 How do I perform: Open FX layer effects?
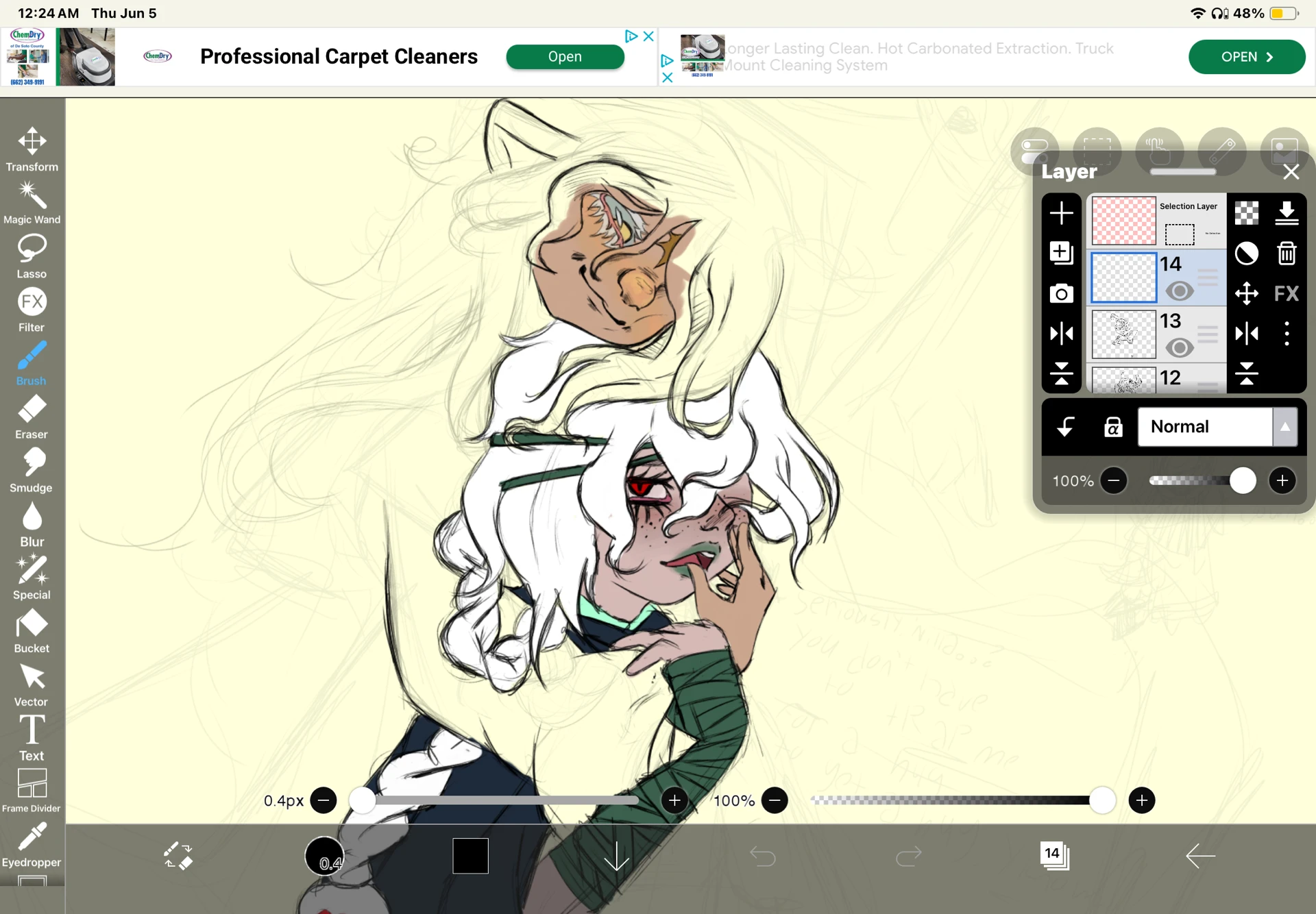(x=1287, y=293)
